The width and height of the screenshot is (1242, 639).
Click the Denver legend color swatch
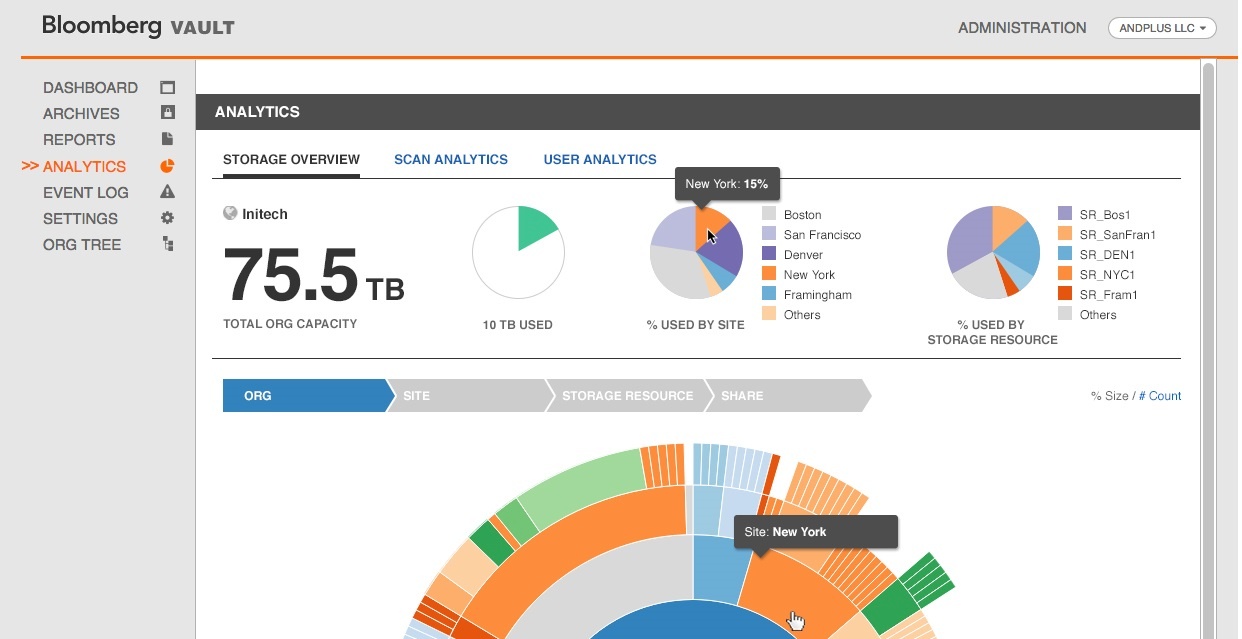pos(768,254)
